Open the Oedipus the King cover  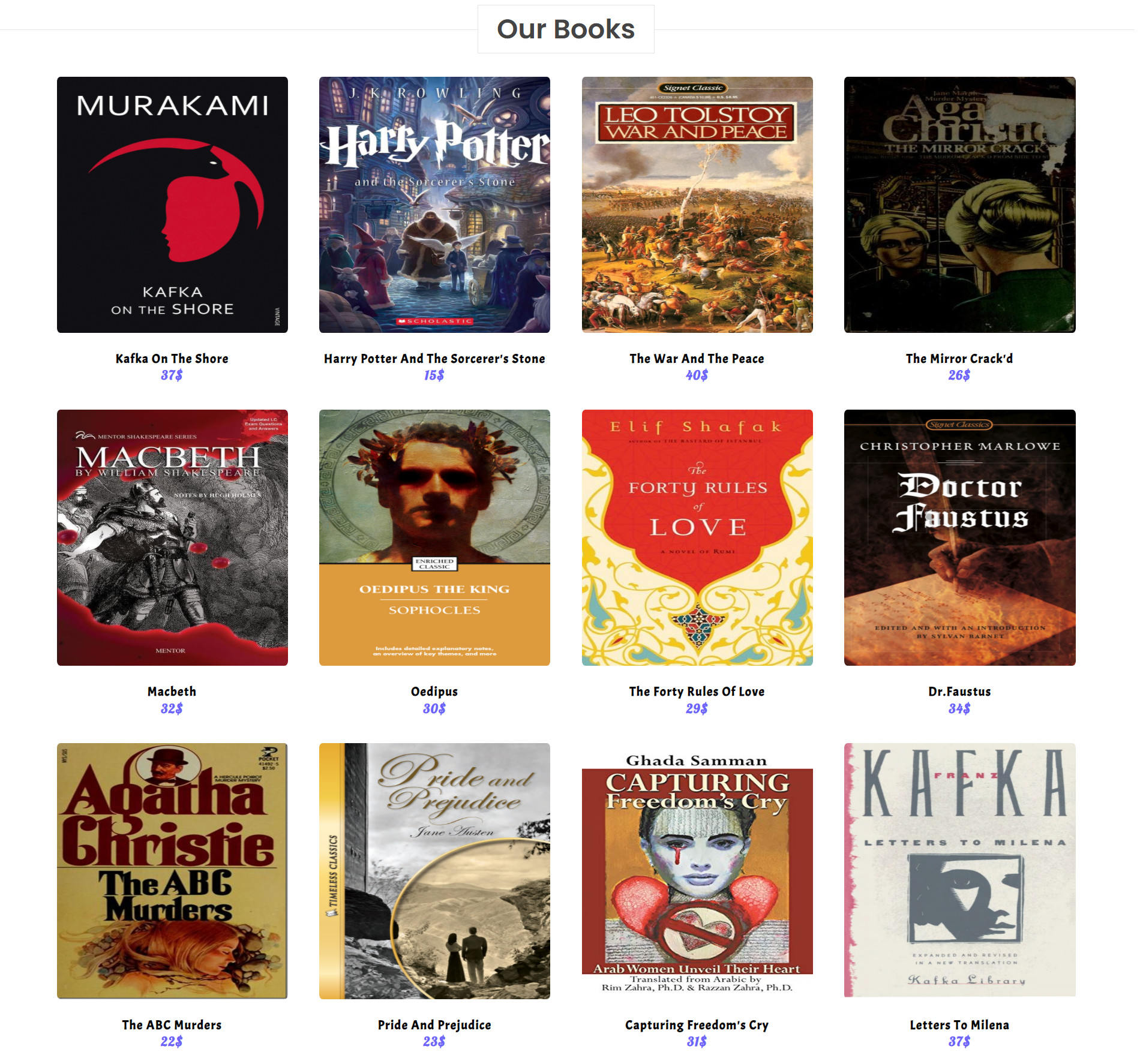click(x=434, y=537)
